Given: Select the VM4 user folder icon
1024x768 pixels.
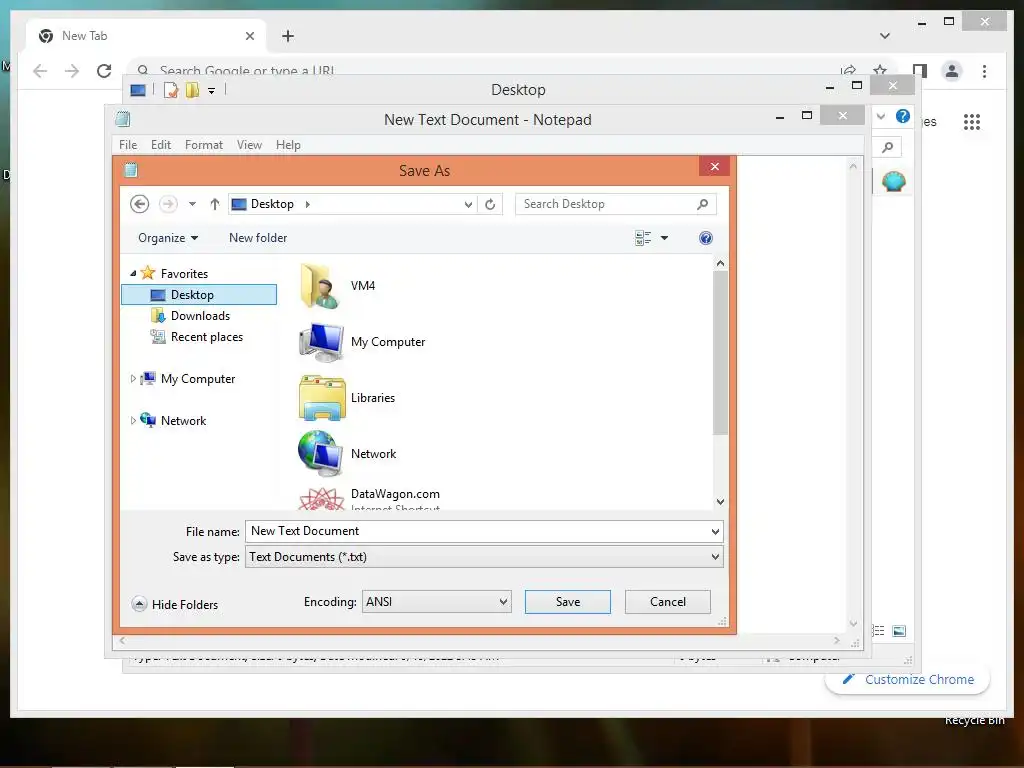Looking at the screenshot, I should pyautogui.click(x=321, y=286).
